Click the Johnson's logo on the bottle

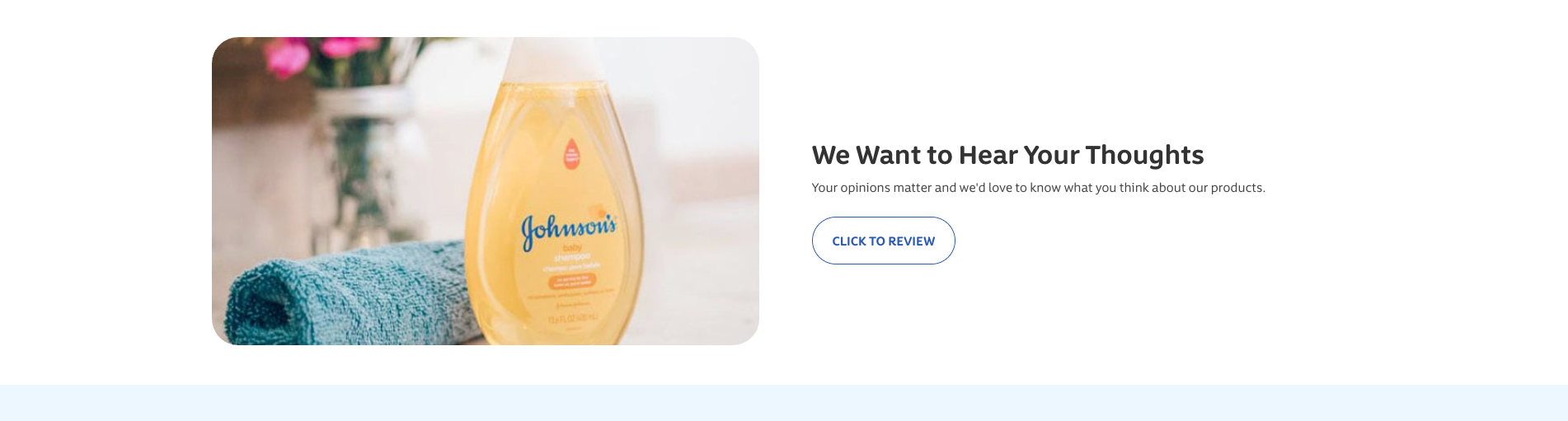pyautogui.click(x=569, y=229)
